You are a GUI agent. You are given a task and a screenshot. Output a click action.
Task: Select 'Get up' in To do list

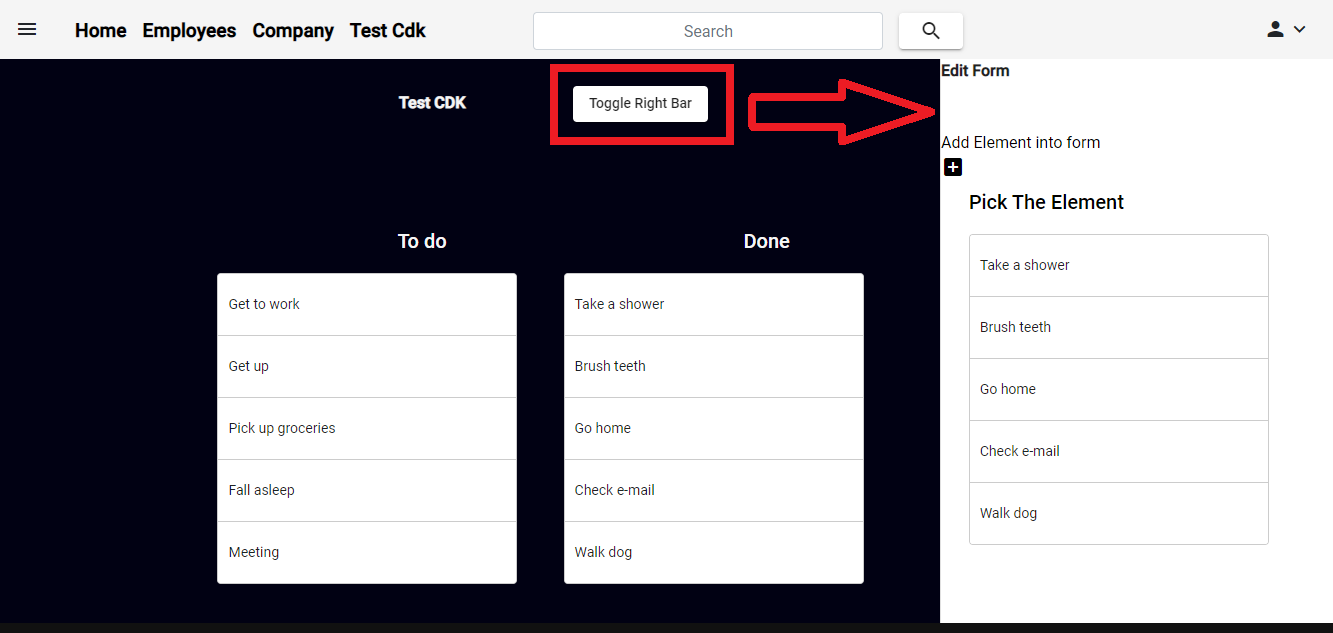click(367, 366)
